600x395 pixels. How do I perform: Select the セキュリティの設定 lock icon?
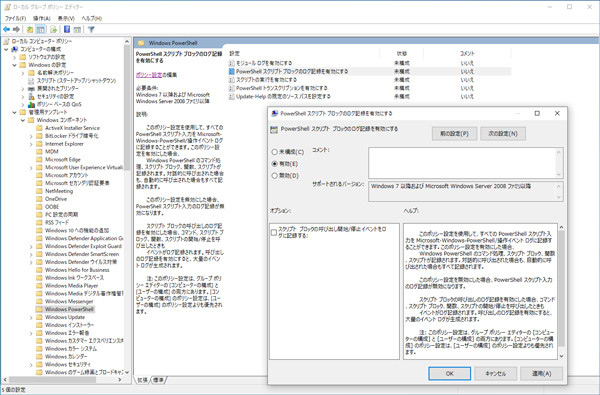pyautogui.click(x=31, y=96)
